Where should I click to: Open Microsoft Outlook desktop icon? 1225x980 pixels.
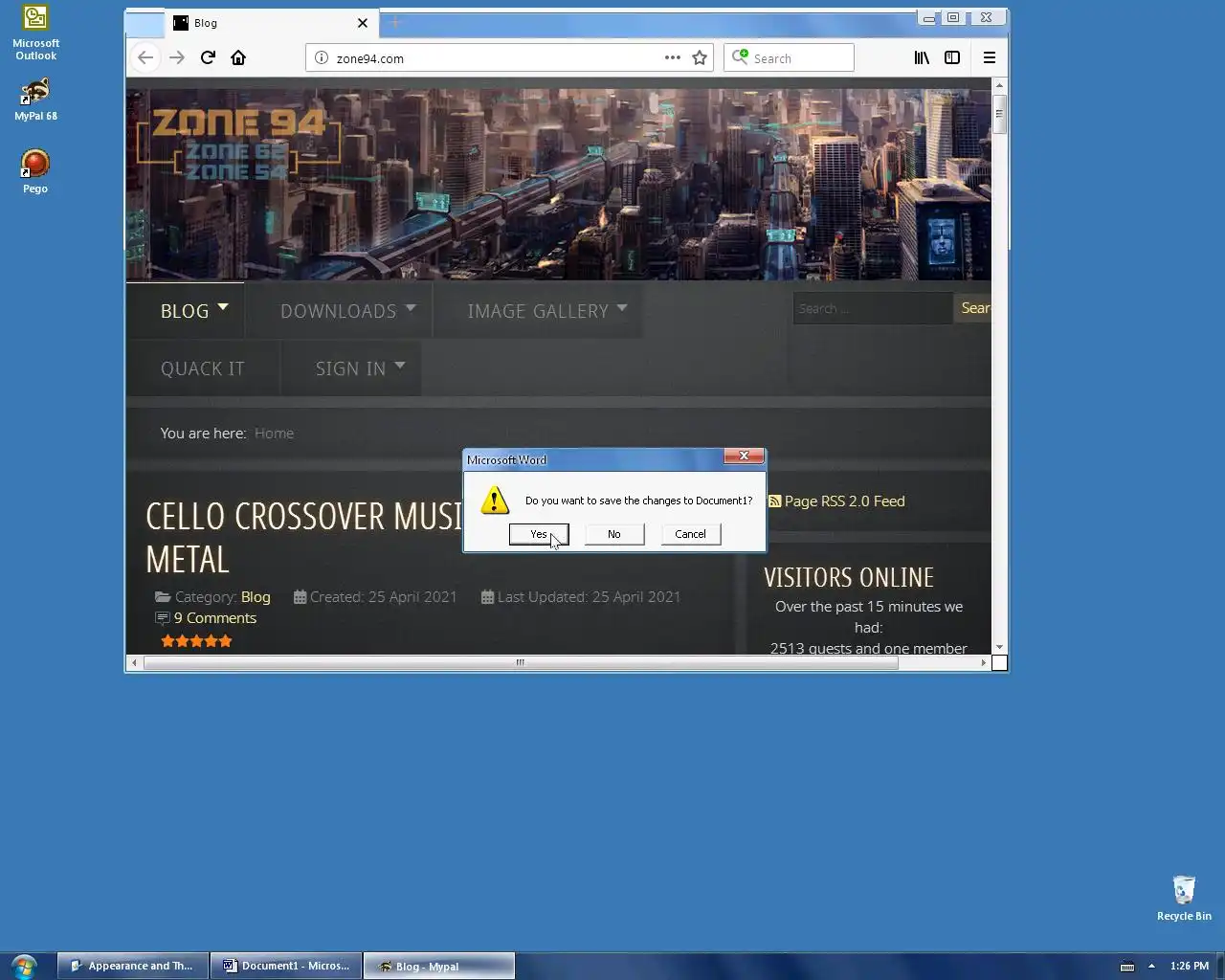pos(35,33)
